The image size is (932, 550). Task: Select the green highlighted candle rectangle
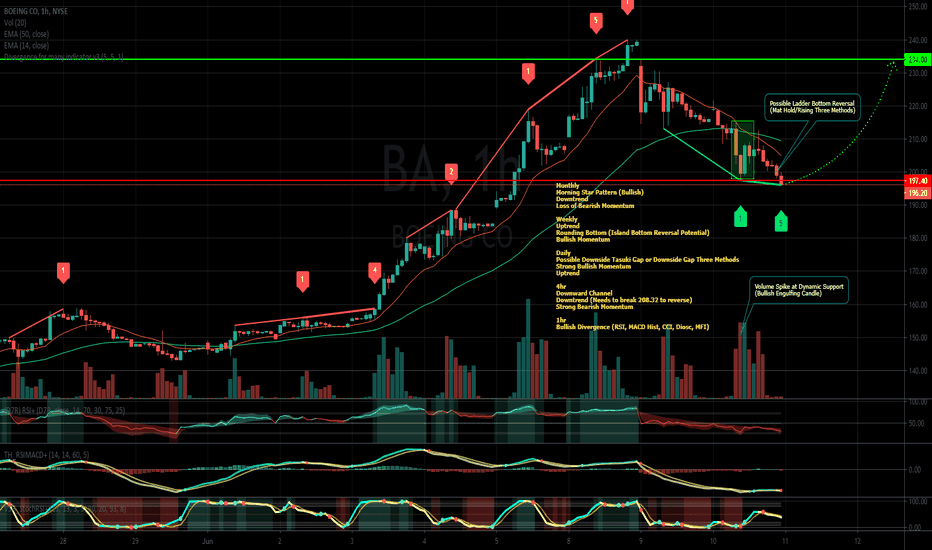[x=742, y=150]
